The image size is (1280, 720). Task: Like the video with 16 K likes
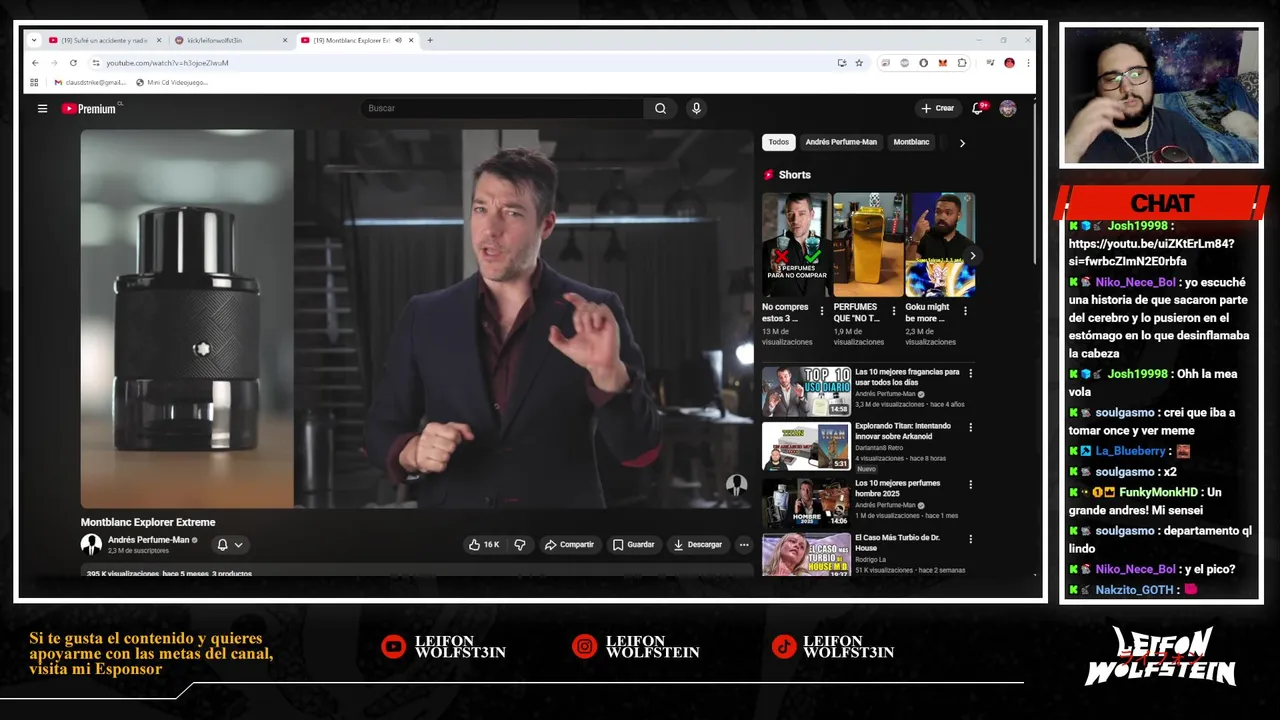tap(484, 545)
